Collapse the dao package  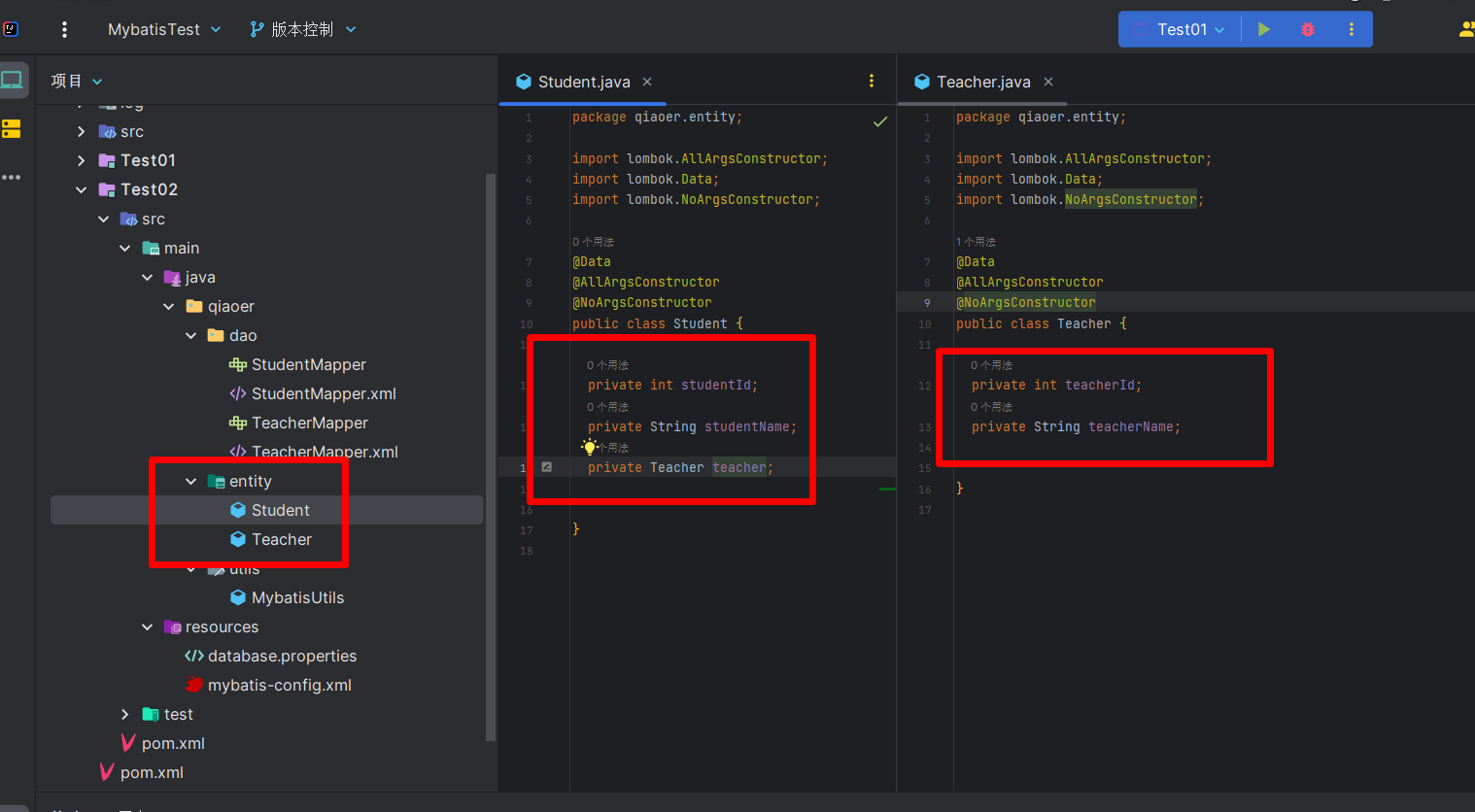click(x=191, y=335)
